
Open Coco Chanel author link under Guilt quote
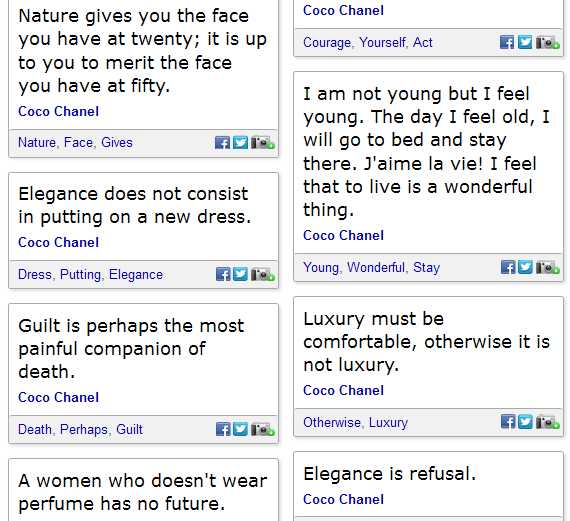(x=59, y=397)
